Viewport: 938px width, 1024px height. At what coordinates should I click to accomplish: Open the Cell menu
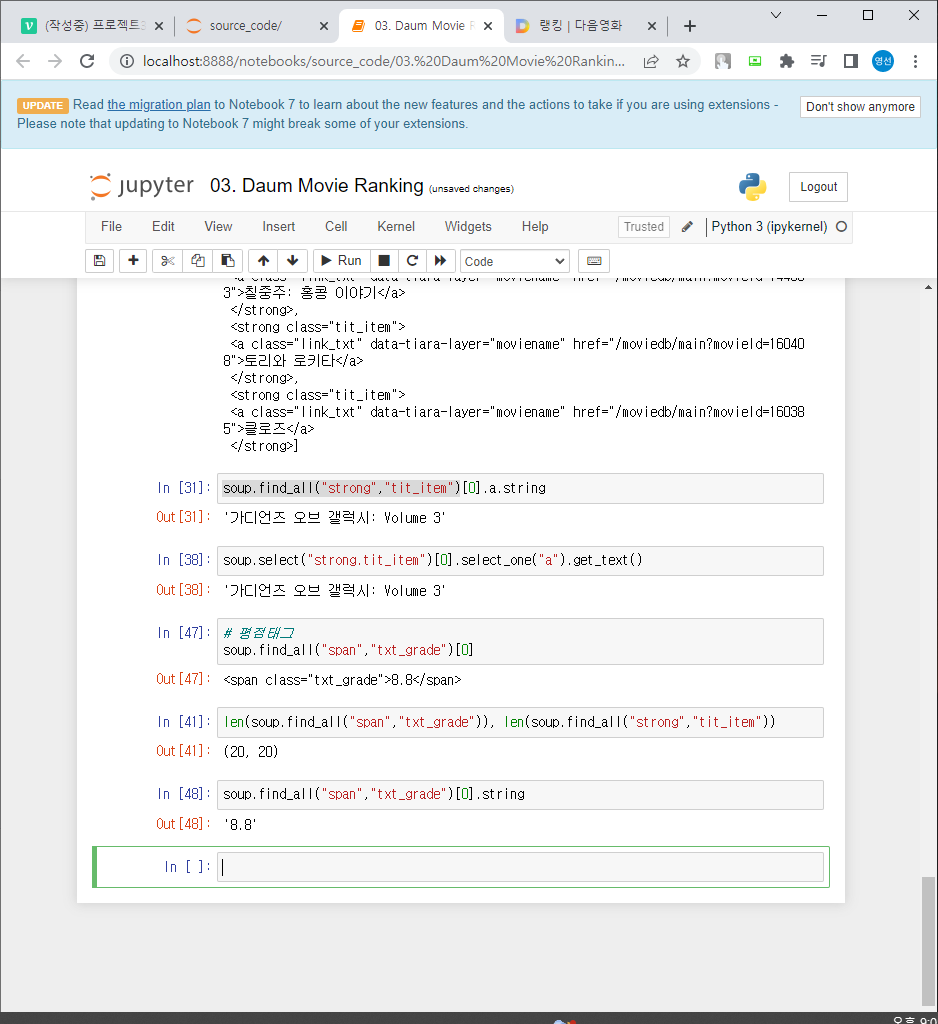336,227
